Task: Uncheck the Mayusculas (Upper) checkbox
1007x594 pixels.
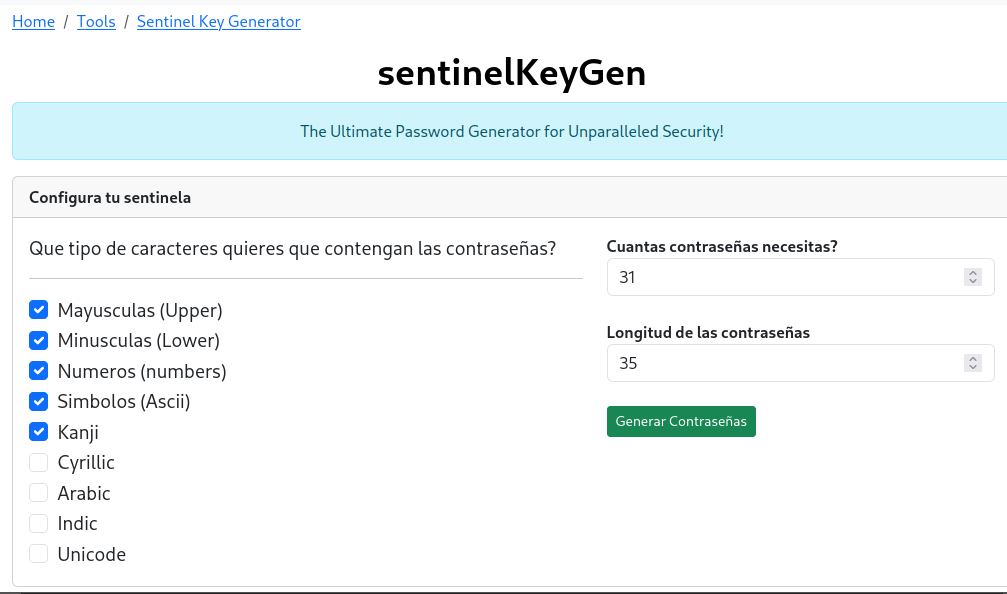Action: pyautogui.click(x=39, y=310)
